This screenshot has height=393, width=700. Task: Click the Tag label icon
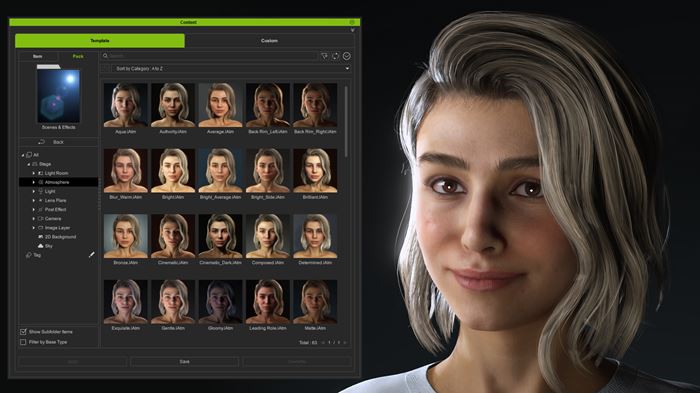[x=29, y=255]
